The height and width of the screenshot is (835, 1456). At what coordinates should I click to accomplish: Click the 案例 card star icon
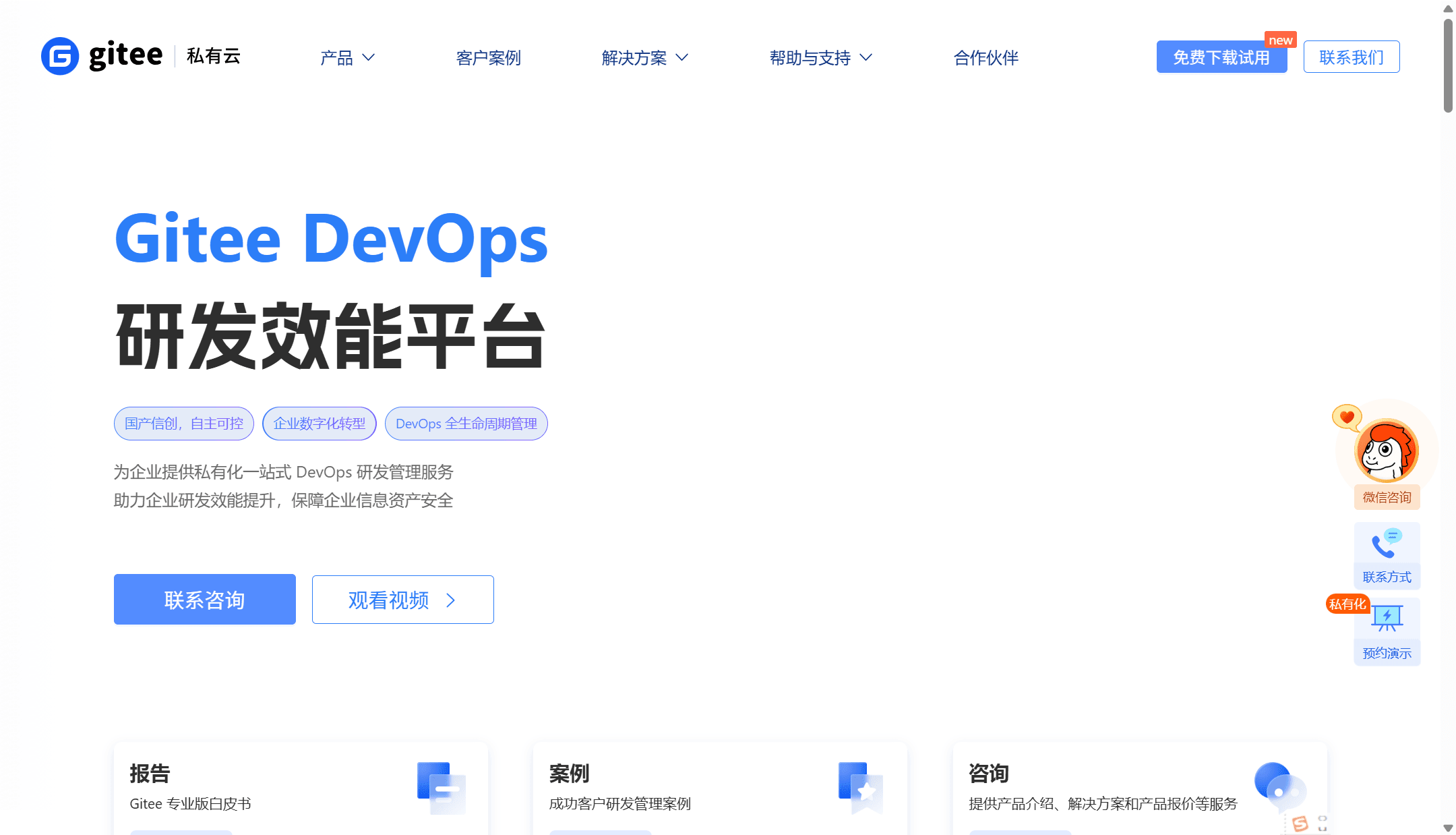861,787
